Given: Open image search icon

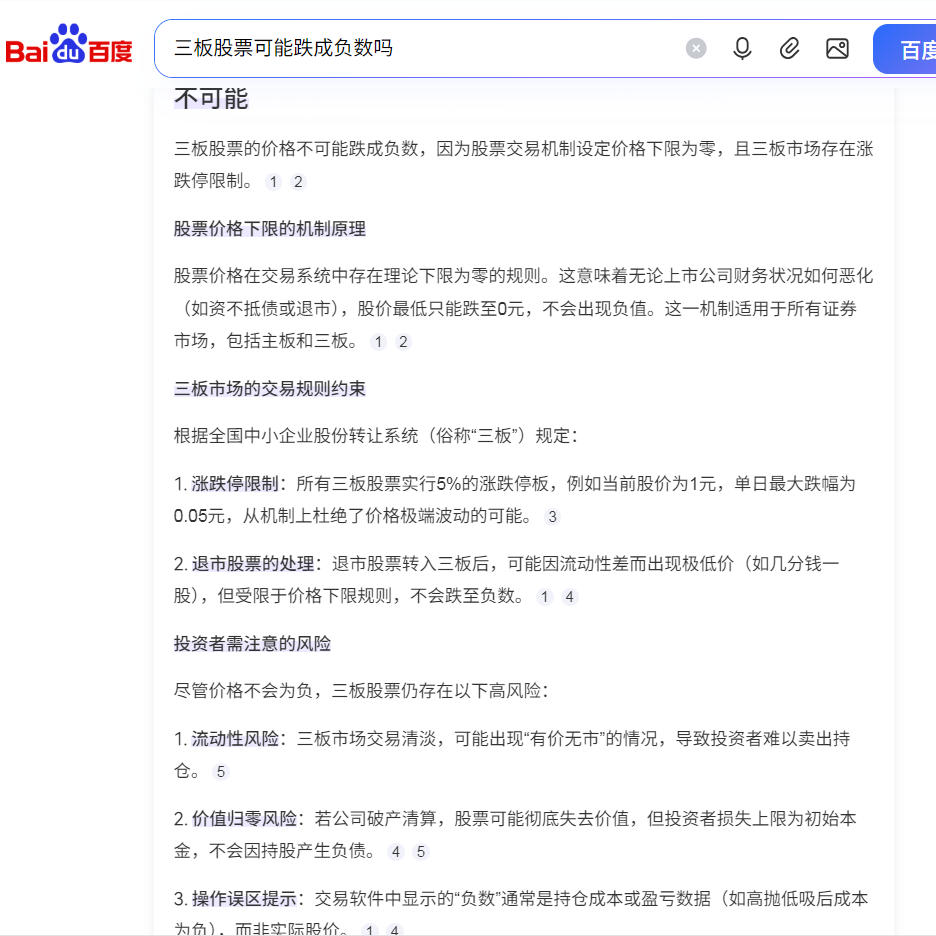Looking at the screenshot, I should pyautogui.click(x=837, y=48).
